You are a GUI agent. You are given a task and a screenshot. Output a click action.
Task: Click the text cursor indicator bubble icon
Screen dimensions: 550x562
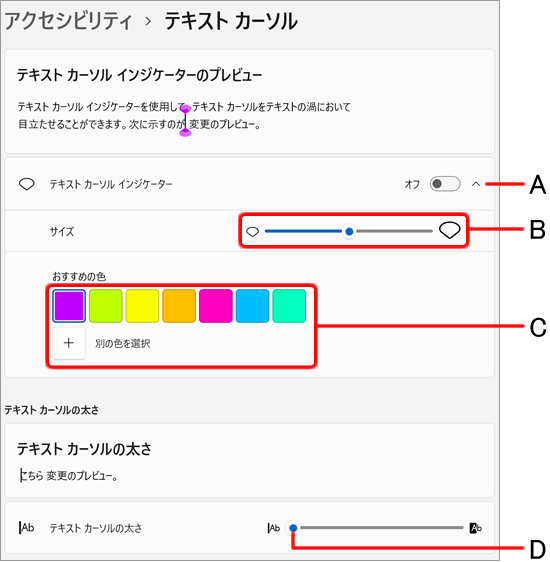coord(27,184)
